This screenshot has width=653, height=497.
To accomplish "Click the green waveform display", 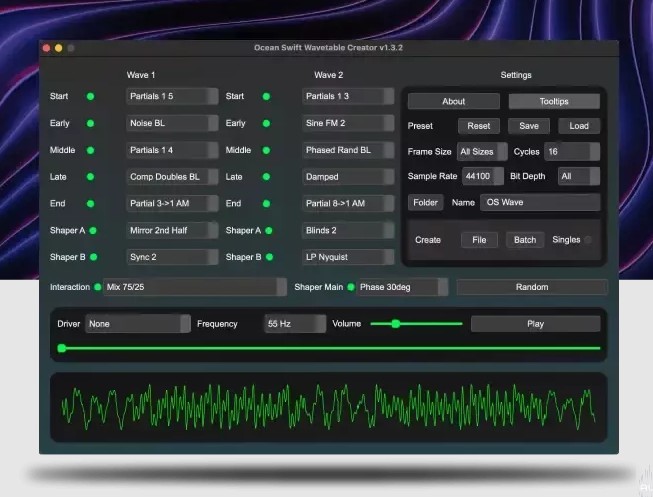I will [328, 407].
